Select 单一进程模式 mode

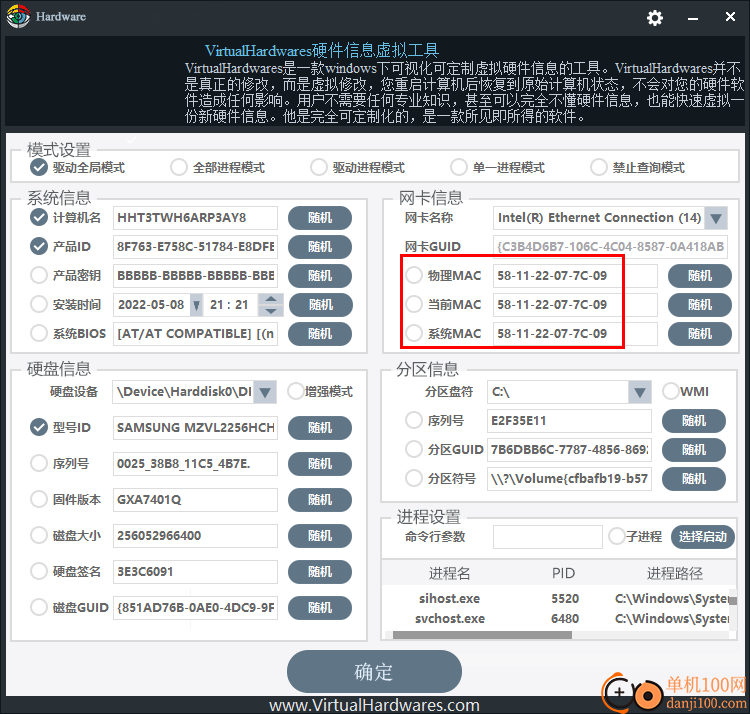pos(458,167)
